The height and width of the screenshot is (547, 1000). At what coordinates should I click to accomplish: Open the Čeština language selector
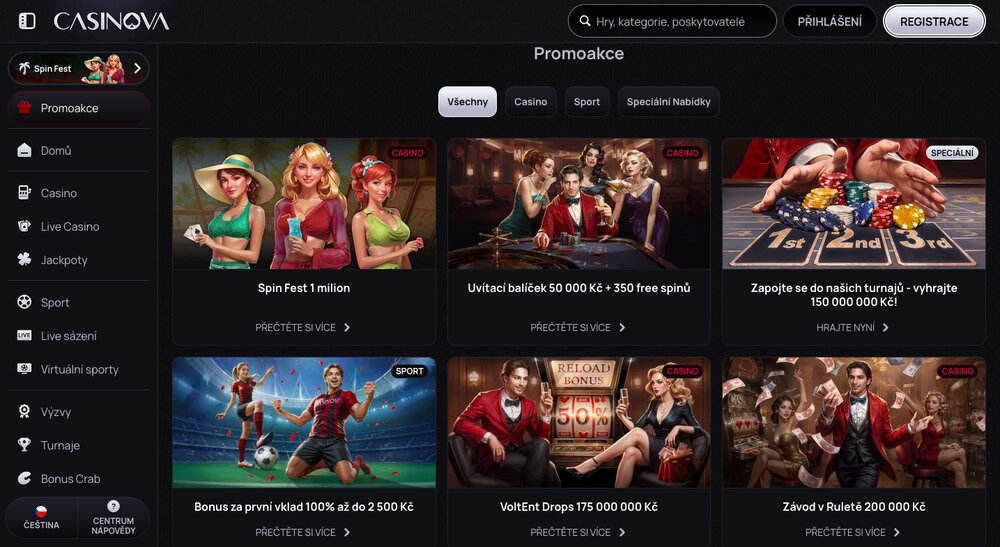(x=42, y=517)
